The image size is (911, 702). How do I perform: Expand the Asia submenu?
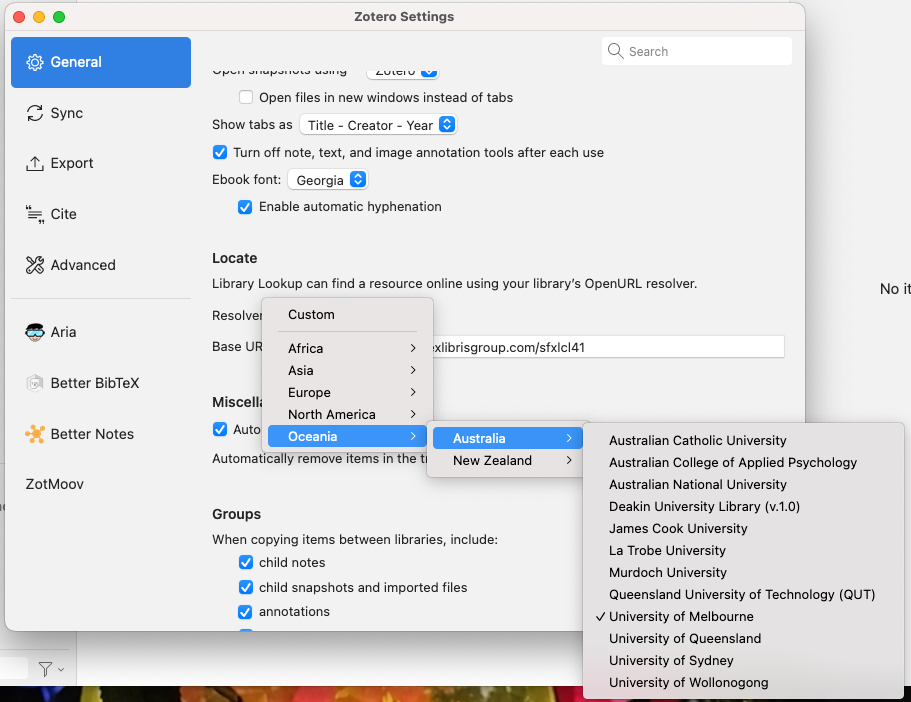click(347, 370)
